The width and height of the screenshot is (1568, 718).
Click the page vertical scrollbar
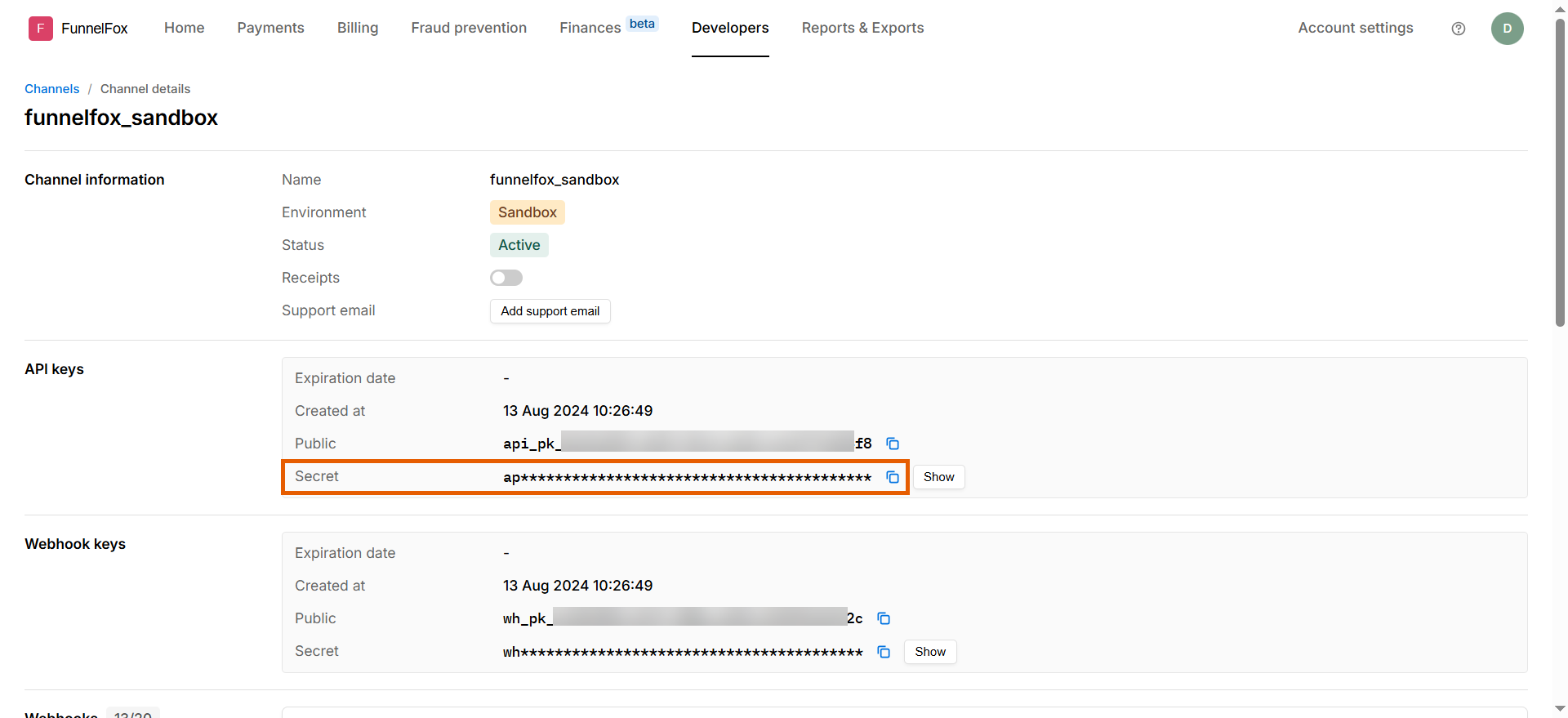(x=1560, y=172)
